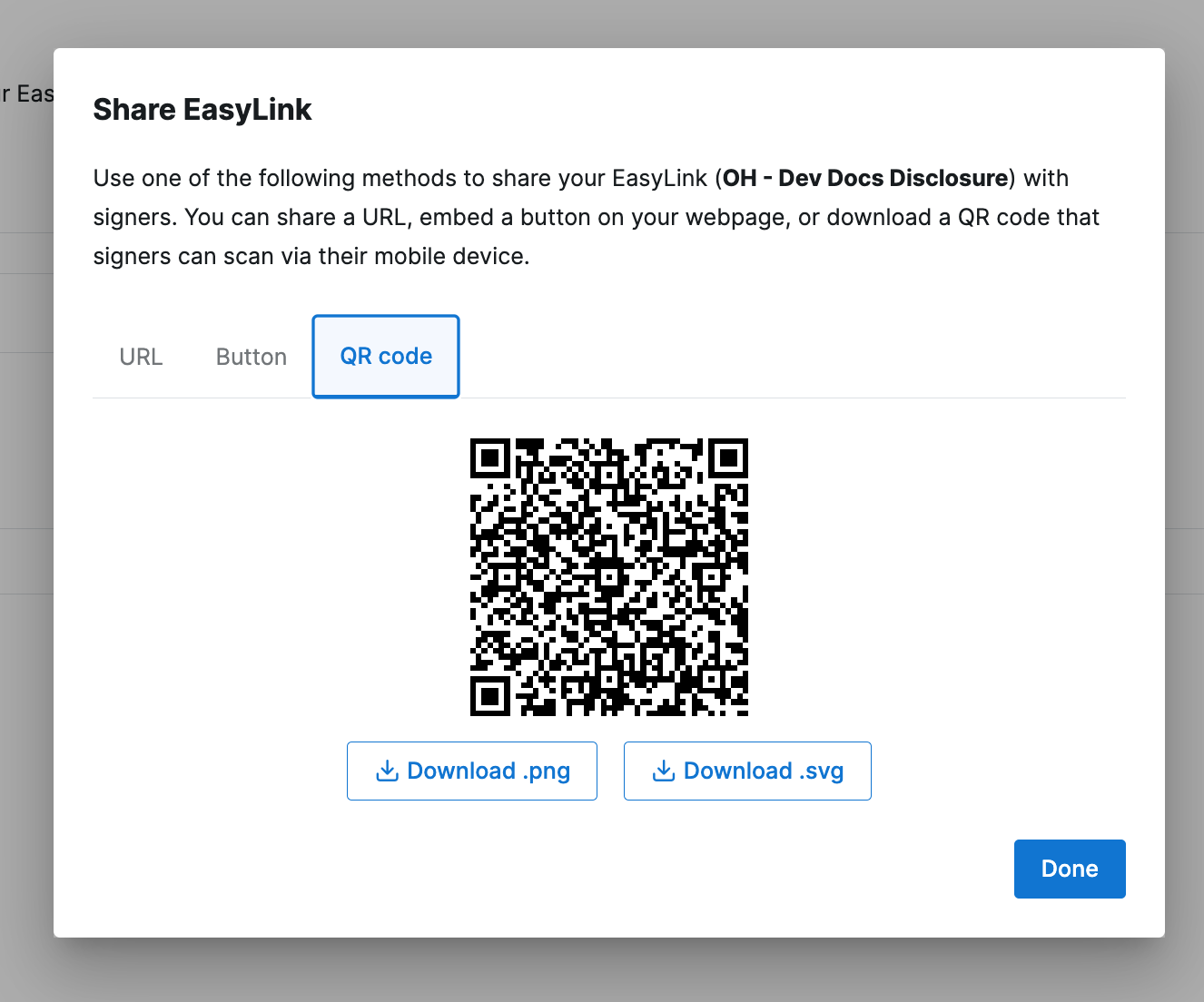Click the download icon on Download .png
Screen dimensions: 1204x1002
click(388, 770)
